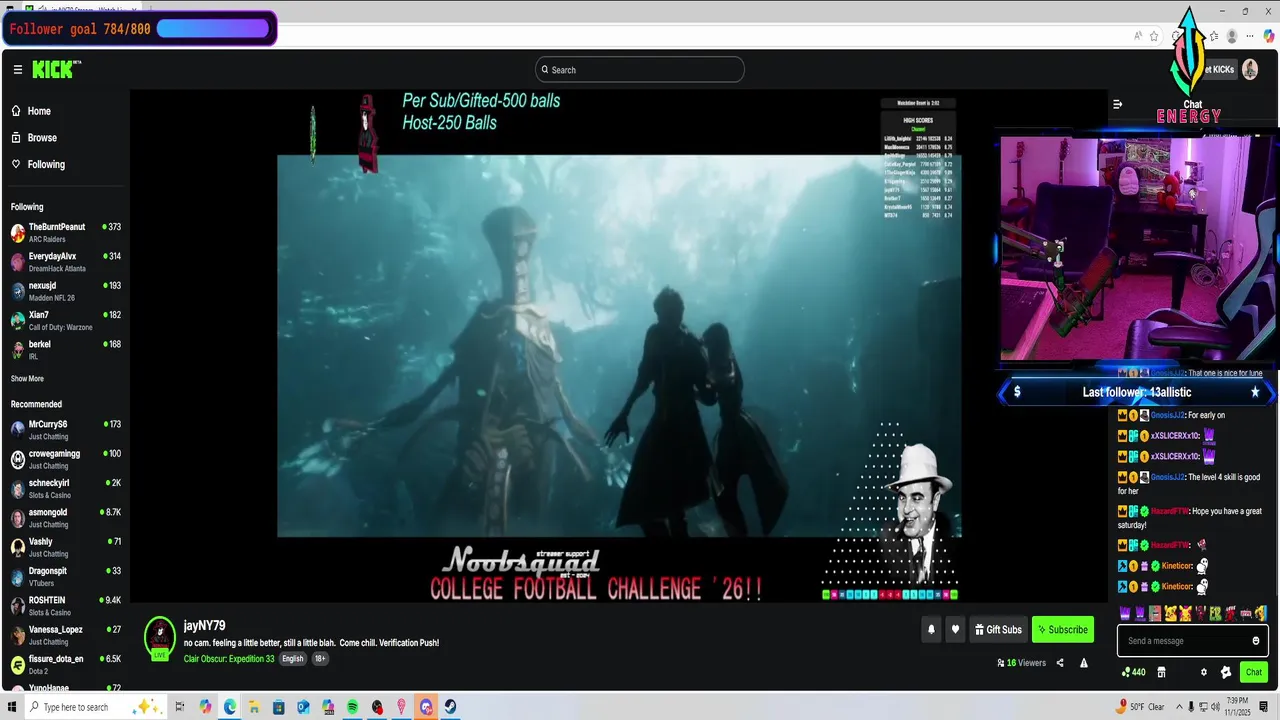This screenshot has width=1280, height=720.
Task: Click the jayNY79 channel name
Action: (204, 626)
